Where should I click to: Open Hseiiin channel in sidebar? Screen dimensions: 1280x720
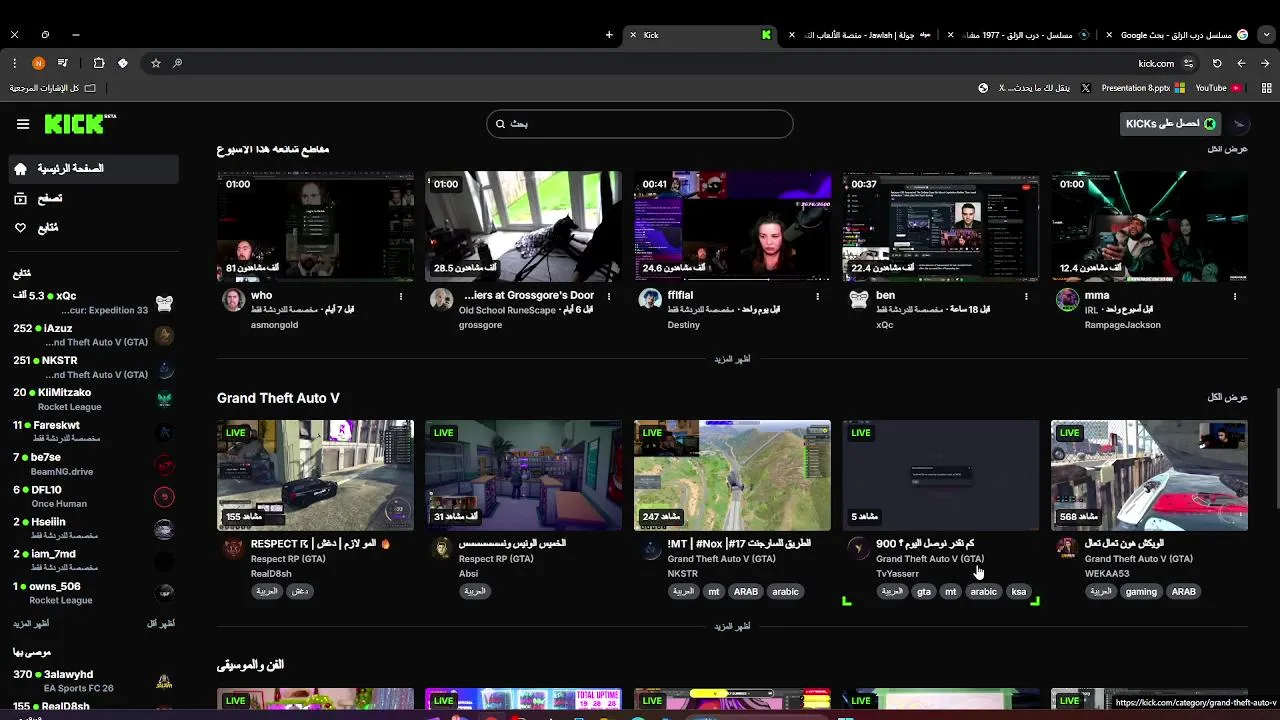click(x=93, y=528)
